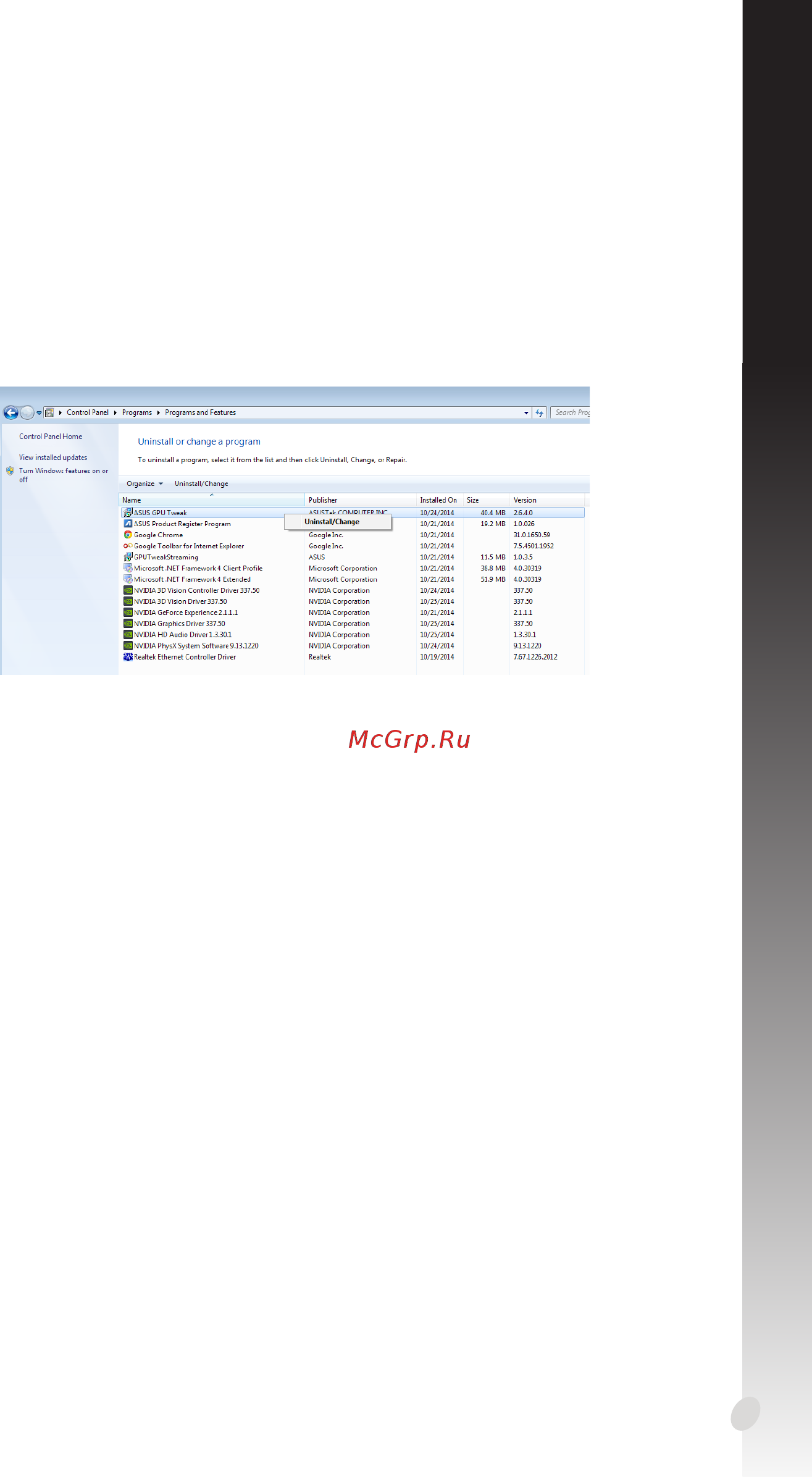Click the shield icon beside Windows features
Image resolution: width=812 pixels, height=1477 pixels.
click(10, 471)
